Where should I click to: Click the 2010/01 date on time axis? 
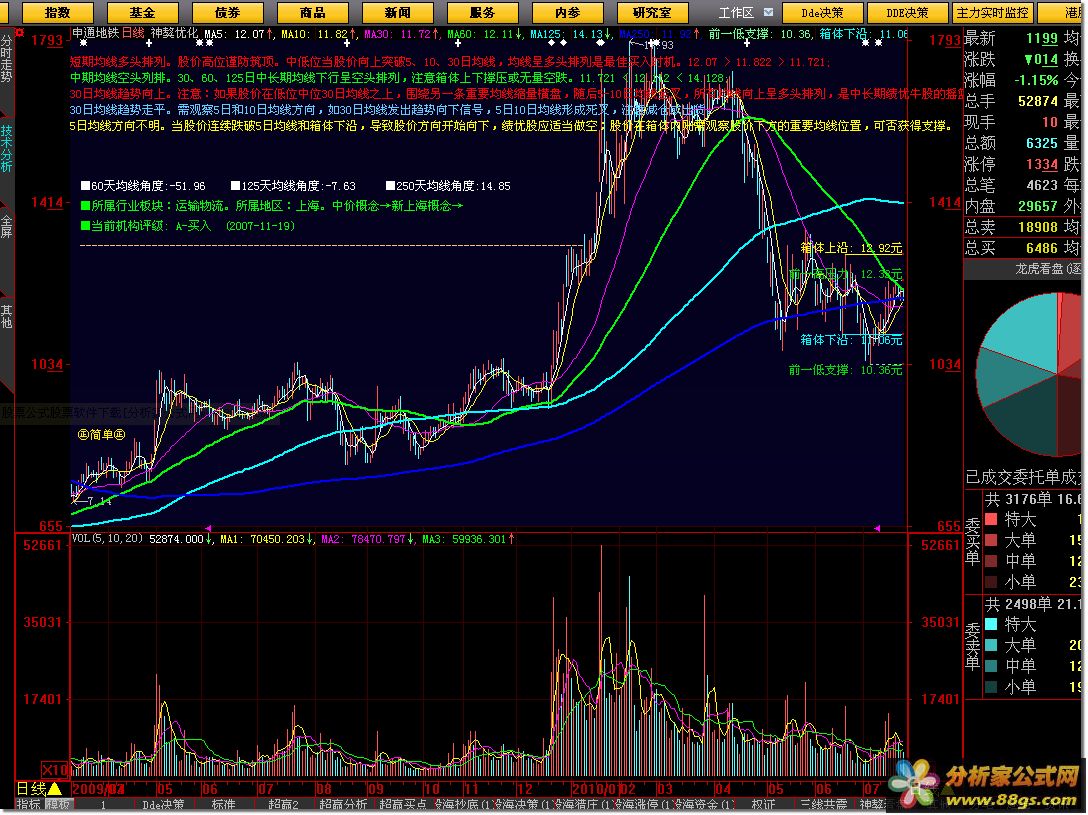pos(594,789)
